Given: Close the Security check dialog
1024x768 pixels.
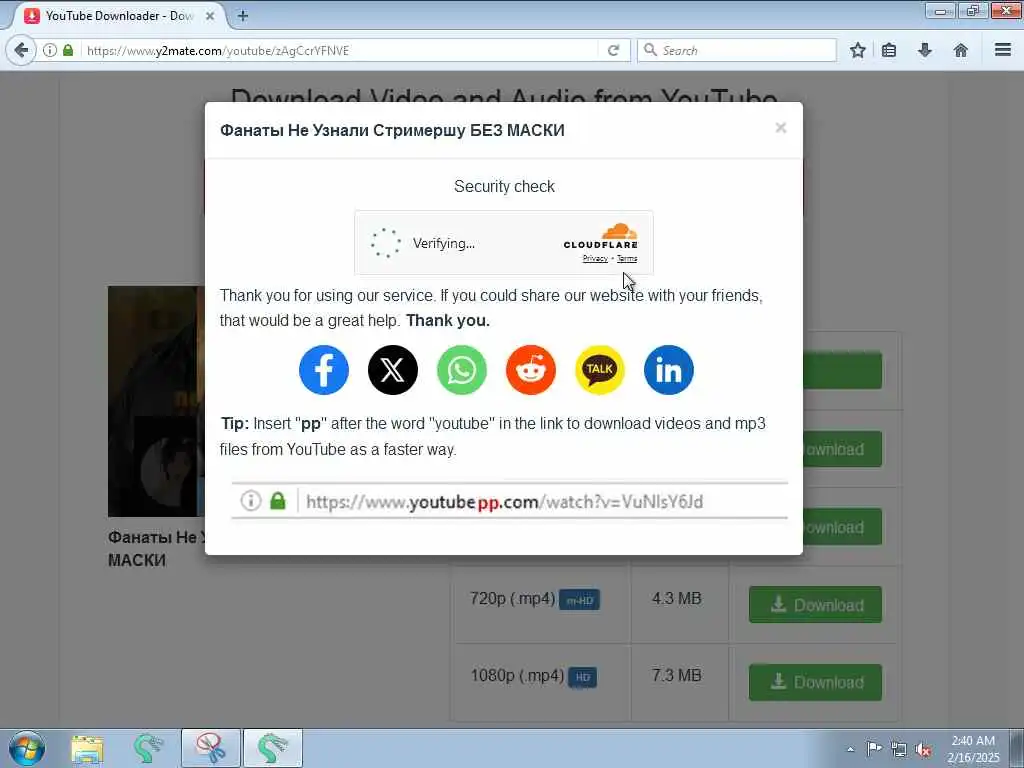Looking at the screenshot, I should tap(780, 128).
